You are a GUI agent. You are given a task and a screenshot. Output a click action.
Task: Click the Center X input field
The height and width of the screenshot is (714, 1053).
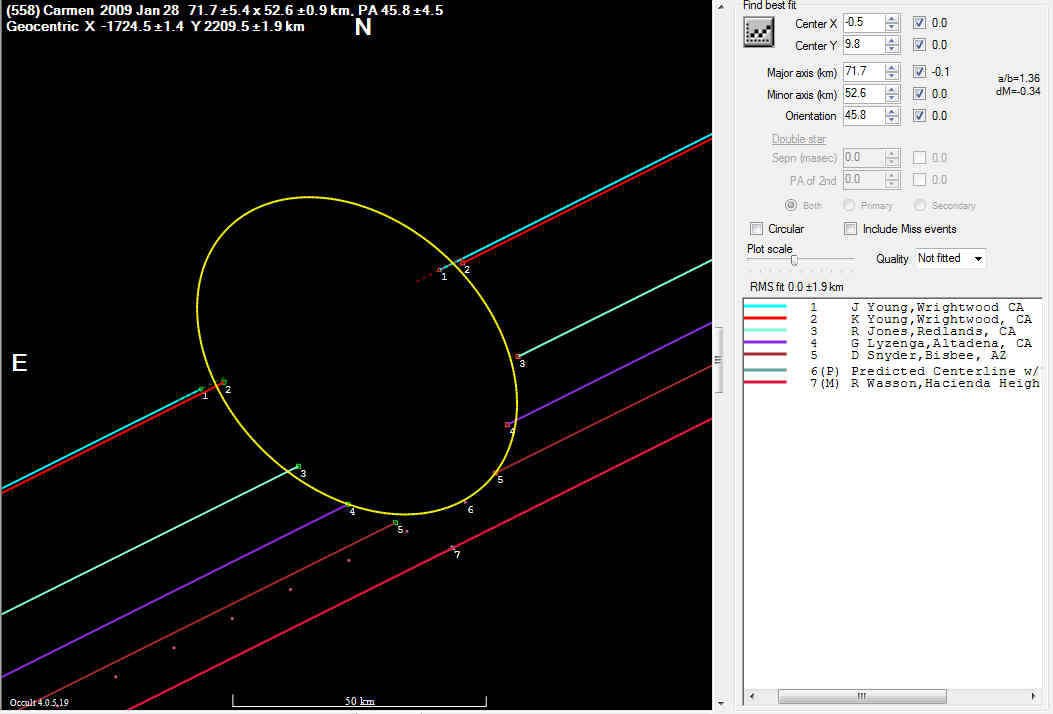pyautogui.click(x=864, y=23)
